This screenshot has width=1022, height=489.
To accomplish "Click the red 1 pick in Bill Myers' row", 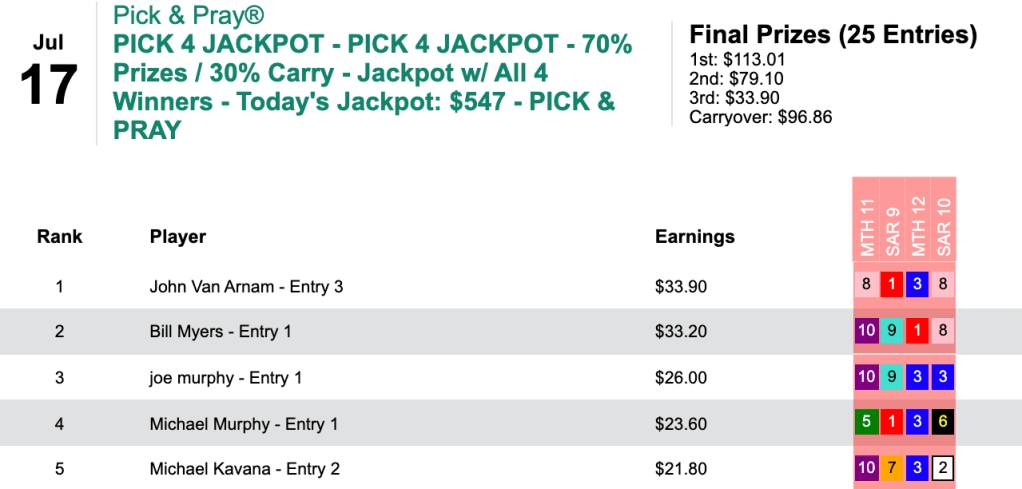I will tap(918, 331).
